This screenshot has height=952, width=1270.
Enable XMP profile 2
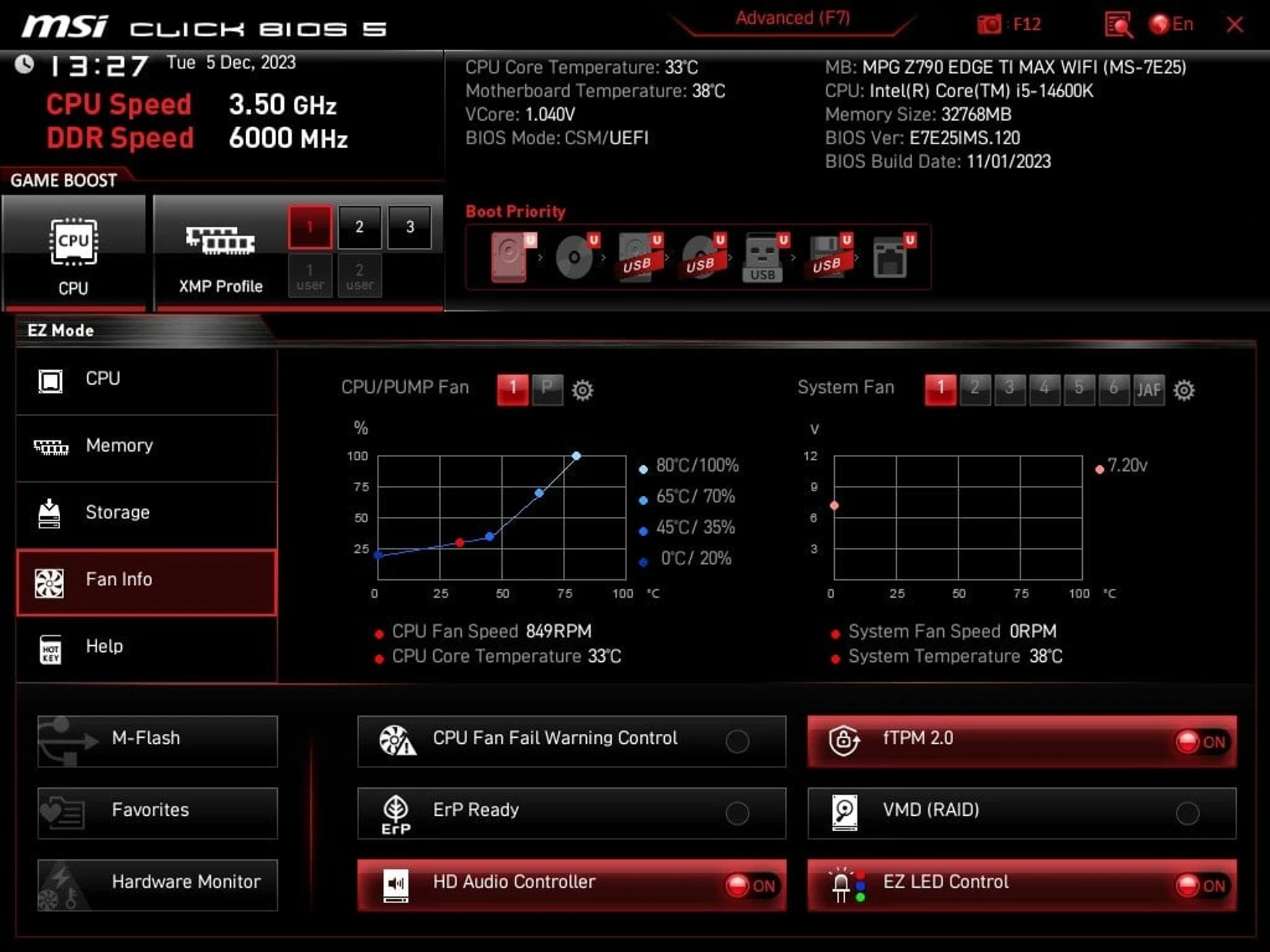click(x=359, y=227)
